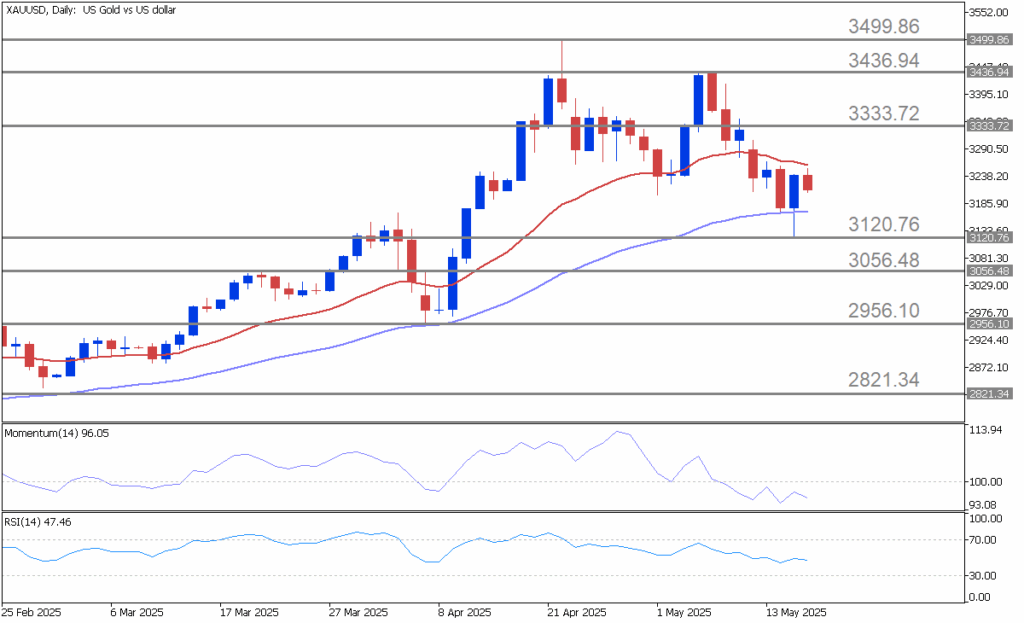Click the 25 Feb 2025 date label

click(x=31, y=613)
